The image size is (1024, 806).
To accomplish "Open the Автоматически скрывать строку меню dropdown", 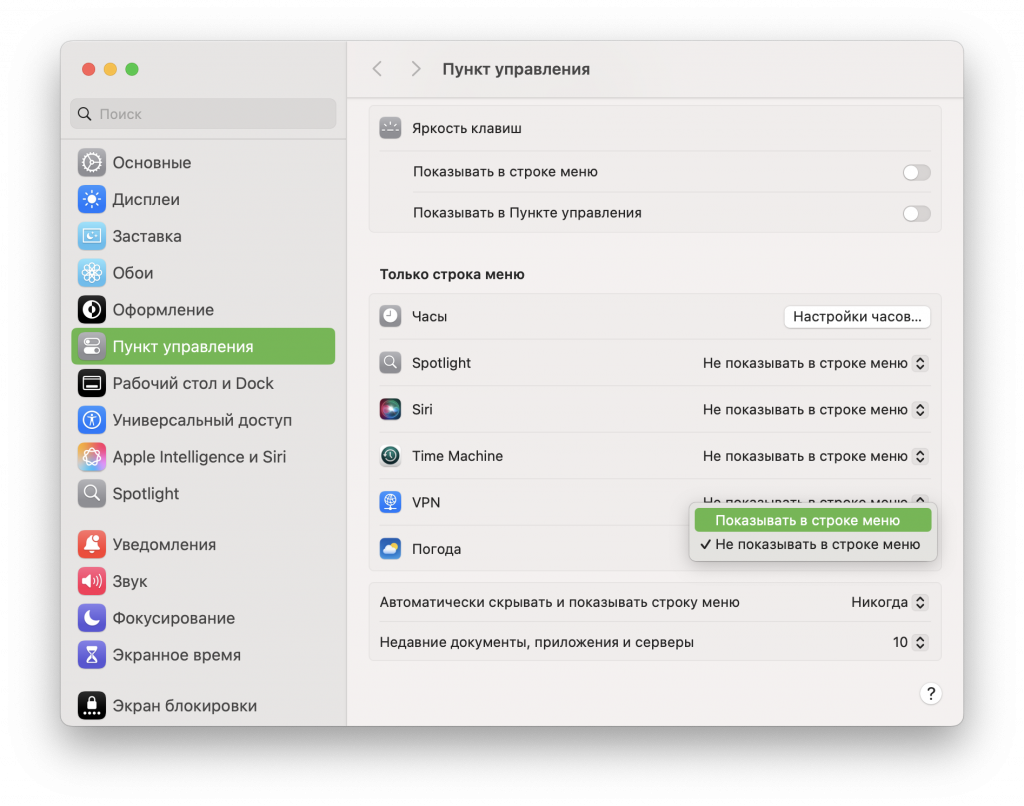I will click(x=888, y=602).
